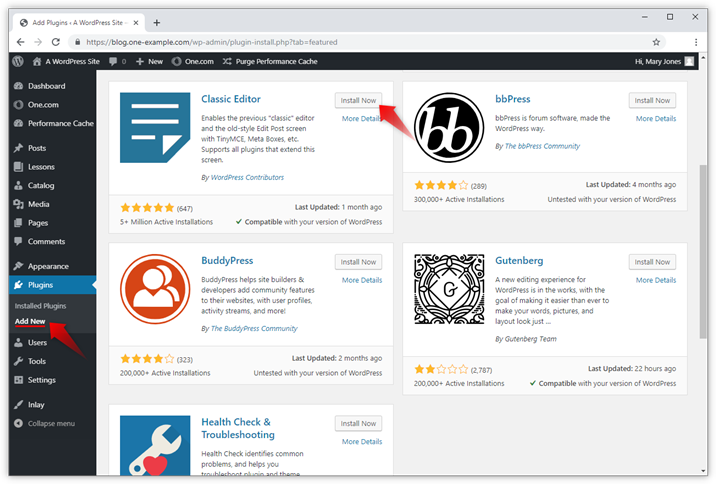Open the Classic Editor title link

231,99
